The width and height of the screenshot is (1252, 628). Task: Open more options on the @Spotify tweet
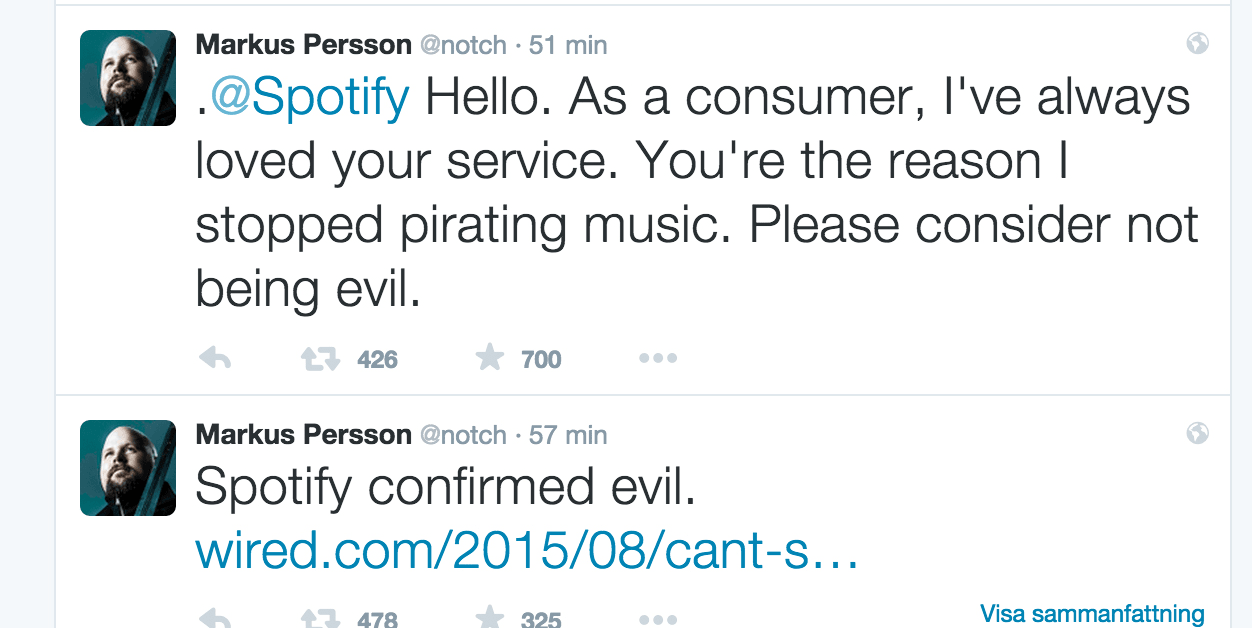[x=657, y=358]
